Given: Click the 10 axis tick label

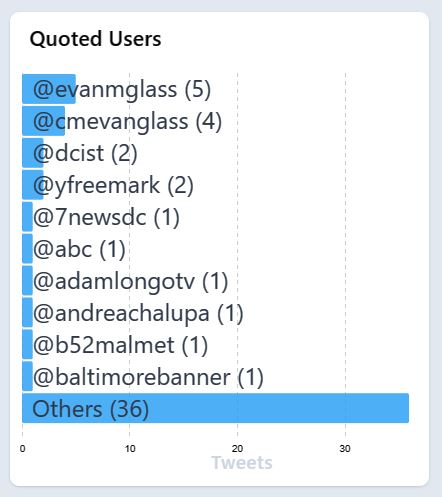Looking at the screenshot, I should pos(130,449).
